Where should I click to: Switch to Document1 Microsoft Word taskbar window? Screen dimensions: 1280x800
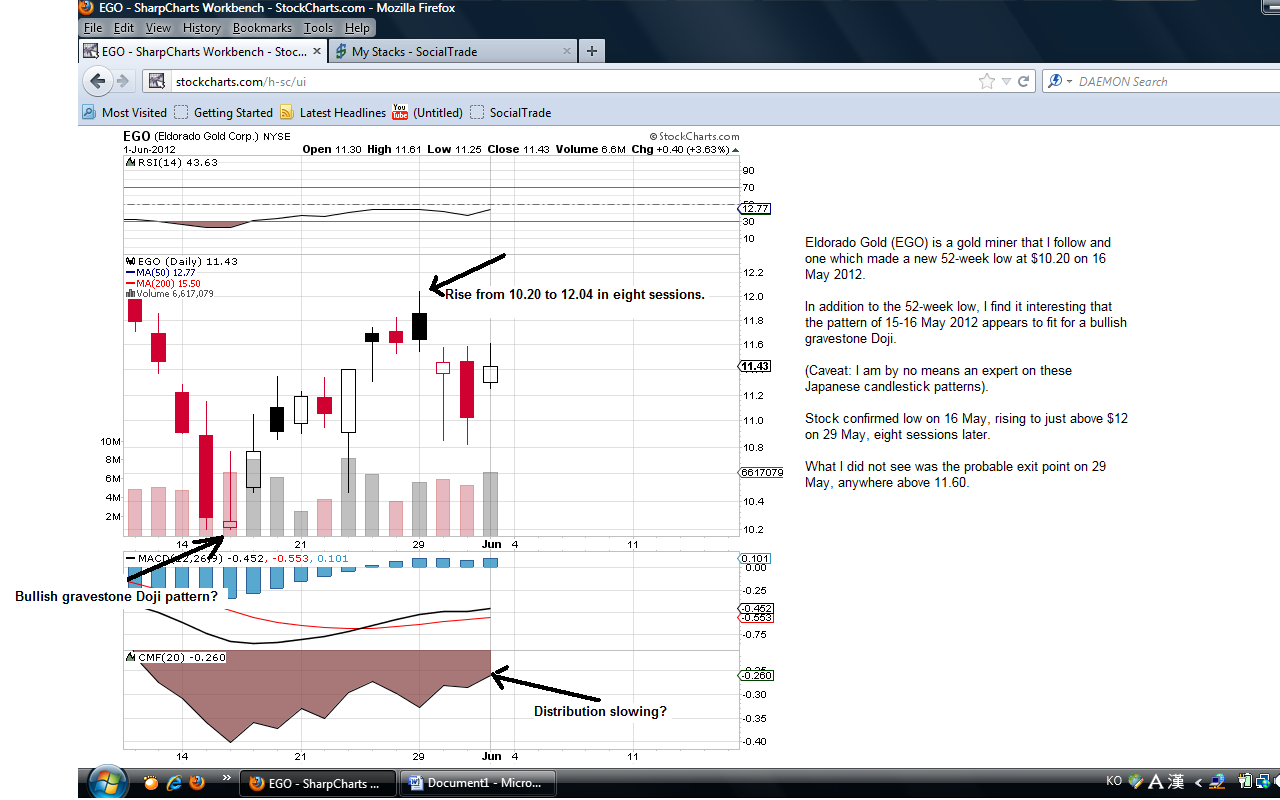[478, 783]
